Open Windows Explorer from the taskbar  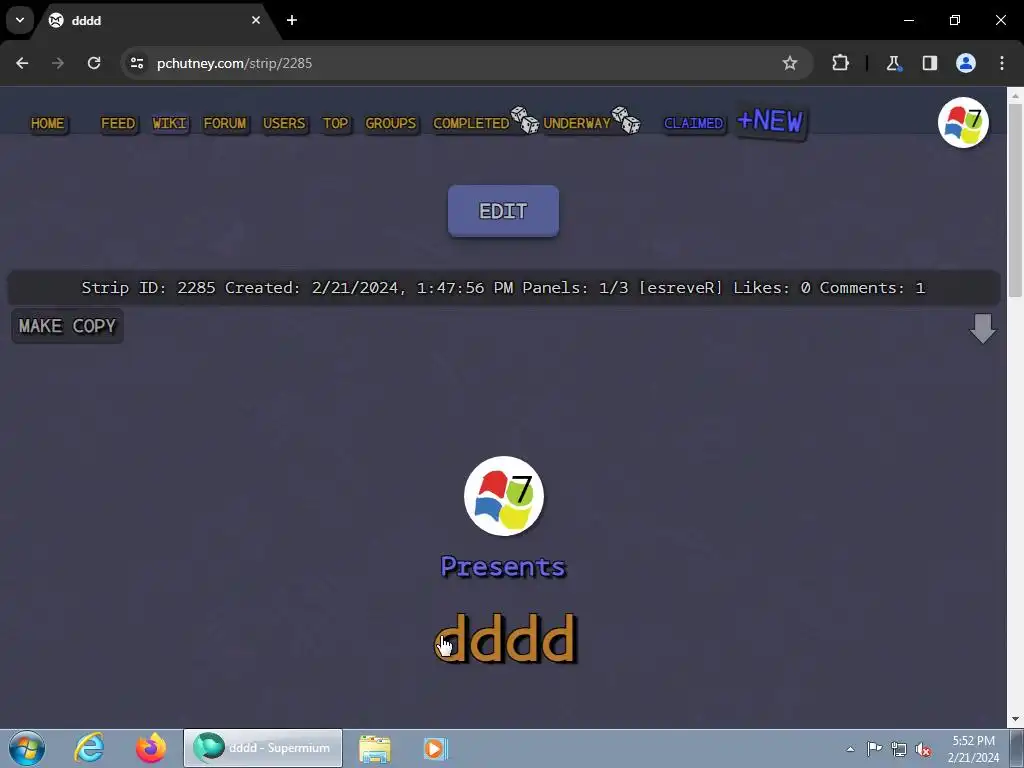tap(375, 748)
